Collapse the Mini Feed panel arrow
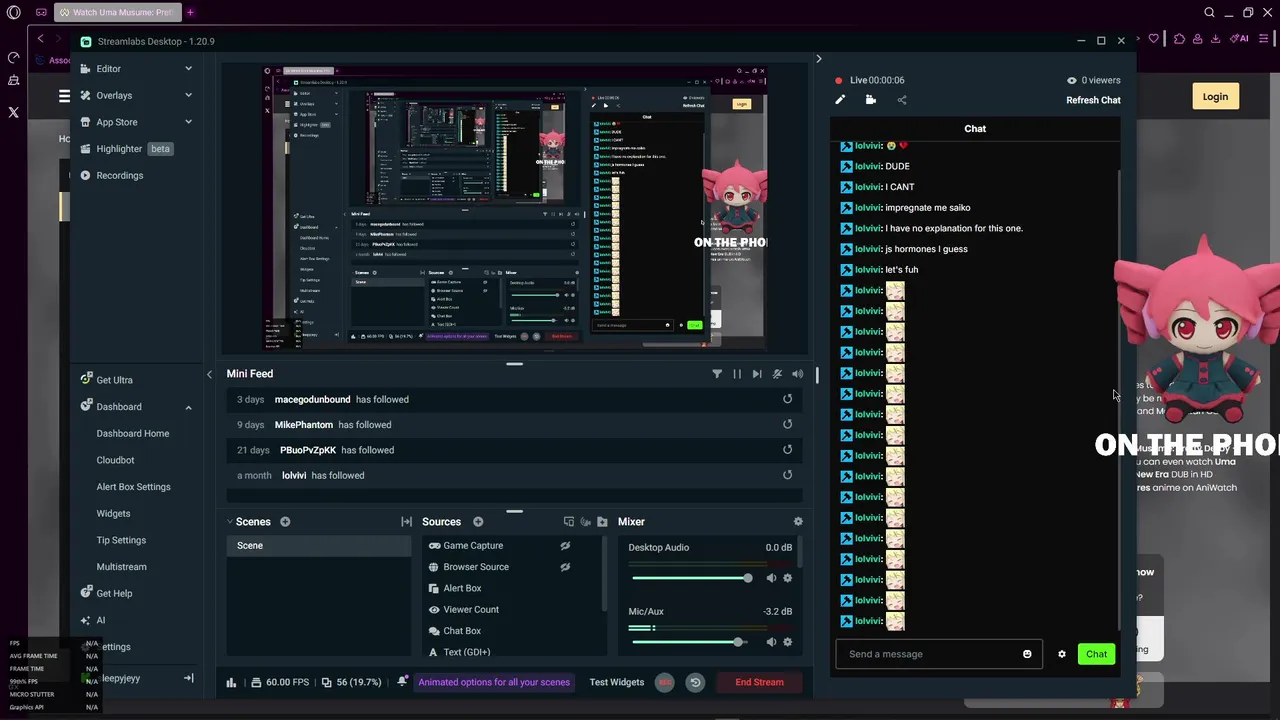Screen dimensions: 1280x720 point(209,374)
